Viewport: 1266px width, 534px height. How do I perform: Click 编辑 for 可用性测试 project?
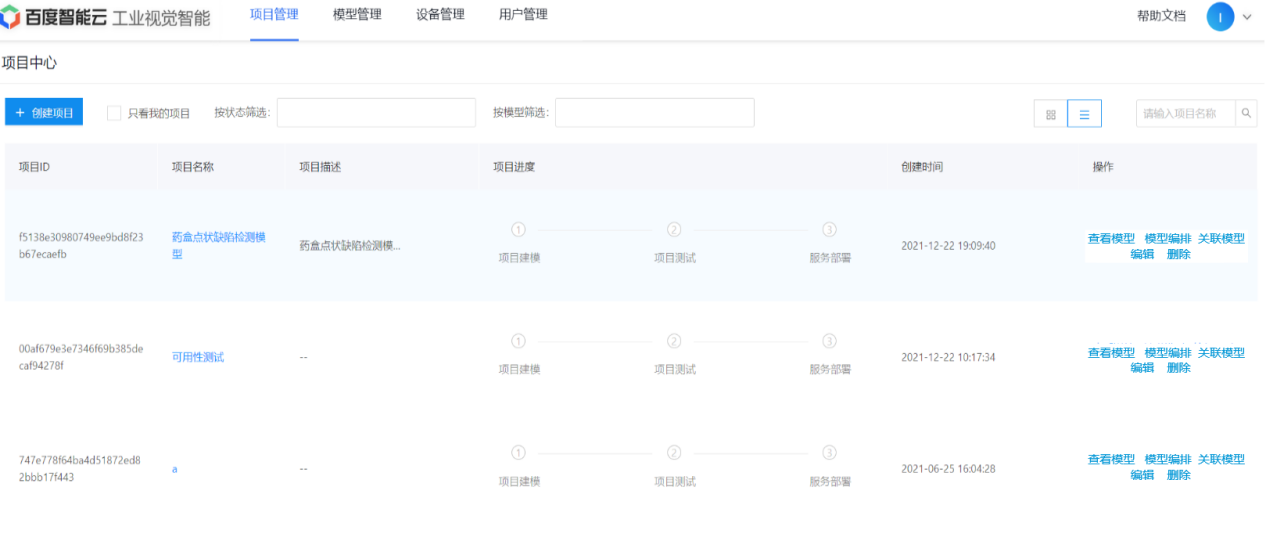click(1143, 368)
